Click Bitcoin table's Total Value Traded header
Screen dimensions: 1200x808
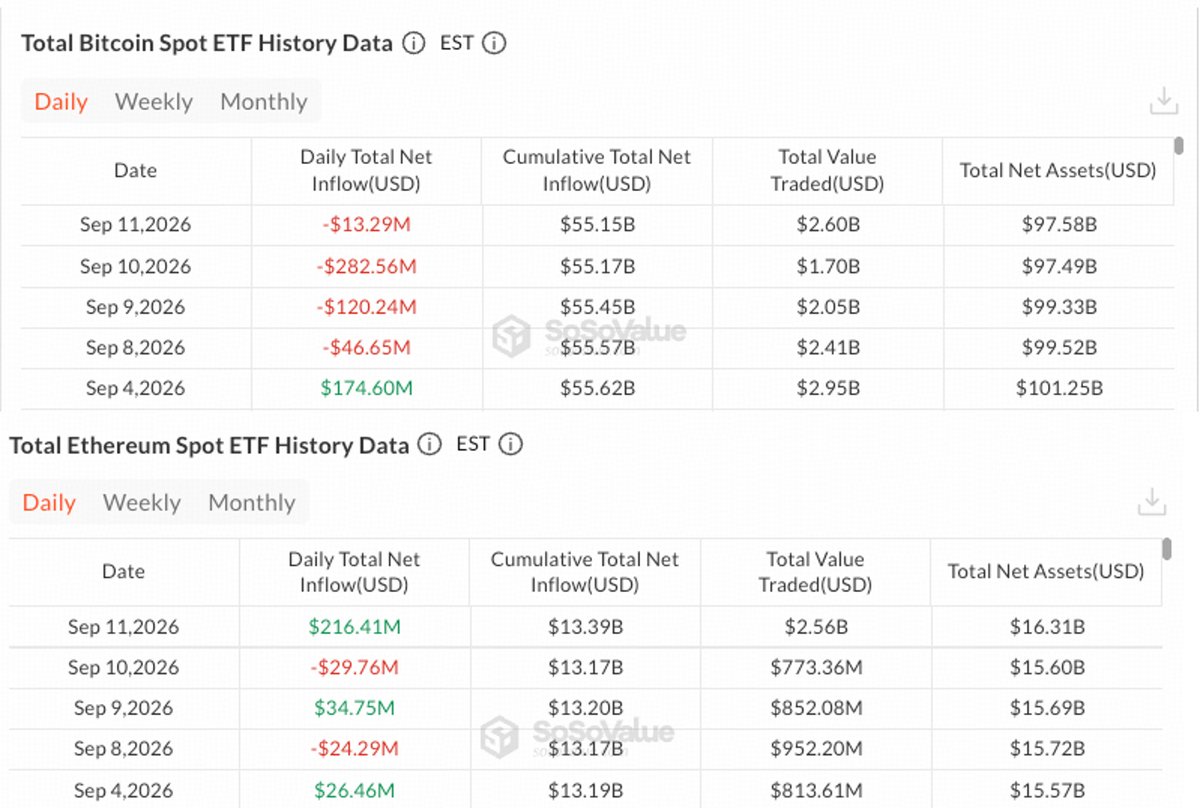(827, 171)
